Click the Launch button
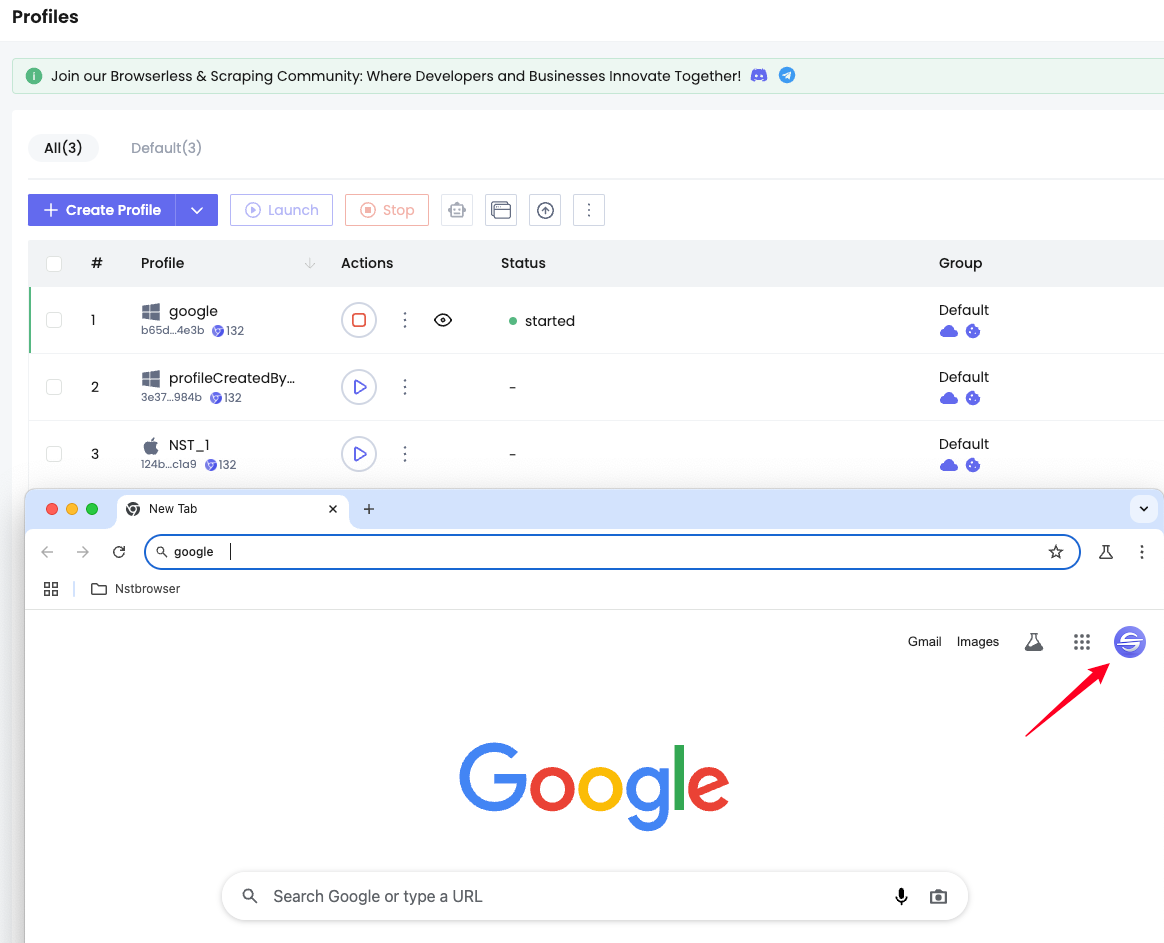 (281, 210)
